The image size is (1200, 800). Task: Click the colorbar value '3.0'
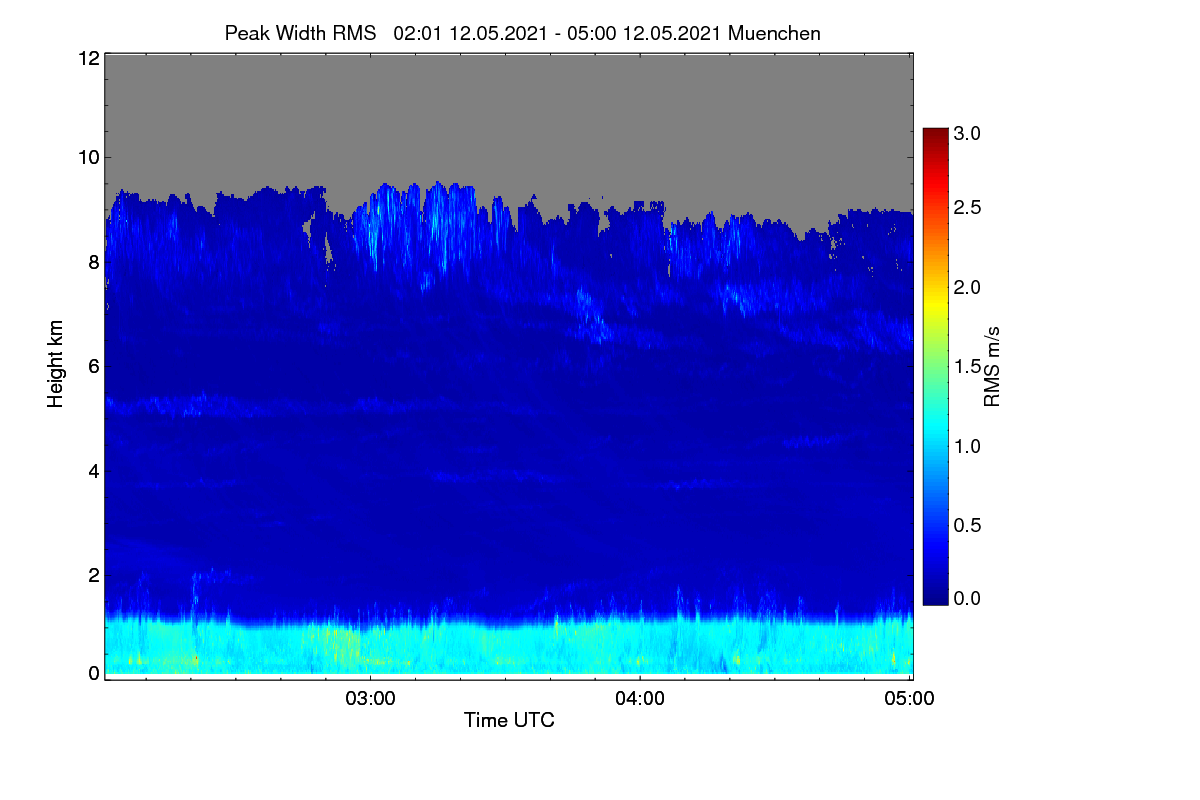point(967,132)
